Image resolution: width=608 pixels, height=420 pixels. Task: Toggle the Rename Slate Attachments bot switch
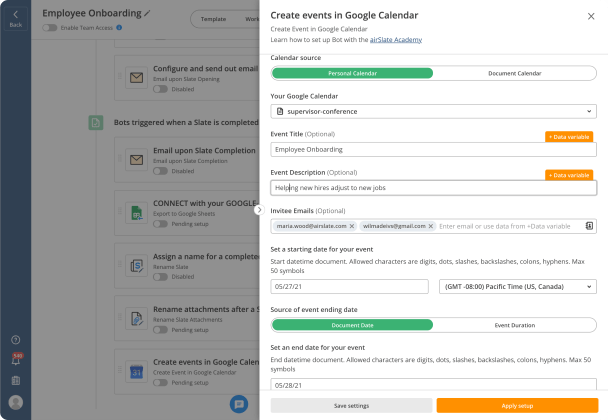[x=160, y=330]
